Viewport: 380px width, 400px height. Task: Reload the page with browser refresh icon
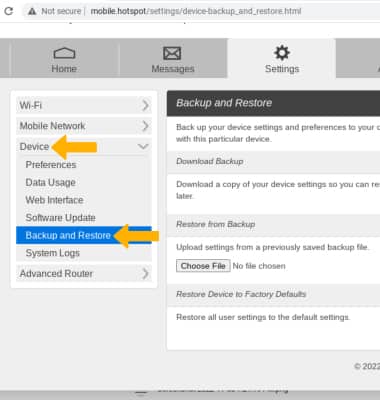pos(9,11)
